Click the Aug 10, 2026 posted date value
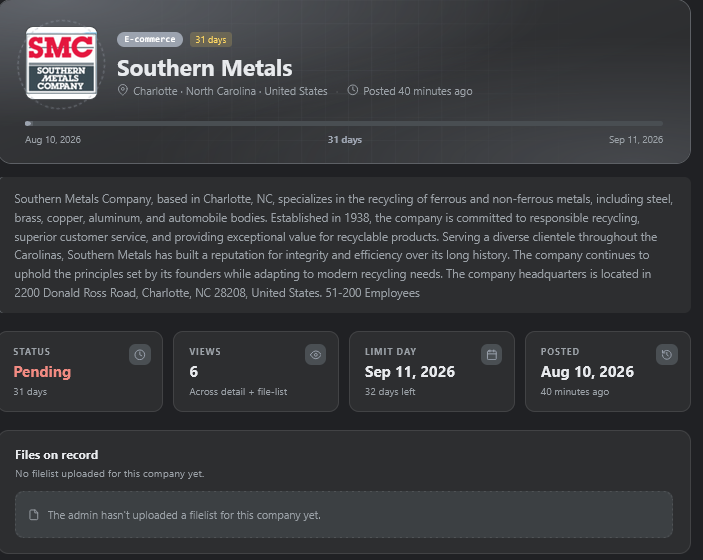Image resolution: width=703 pixels, height=560 pixels. (x=587, y=372)
